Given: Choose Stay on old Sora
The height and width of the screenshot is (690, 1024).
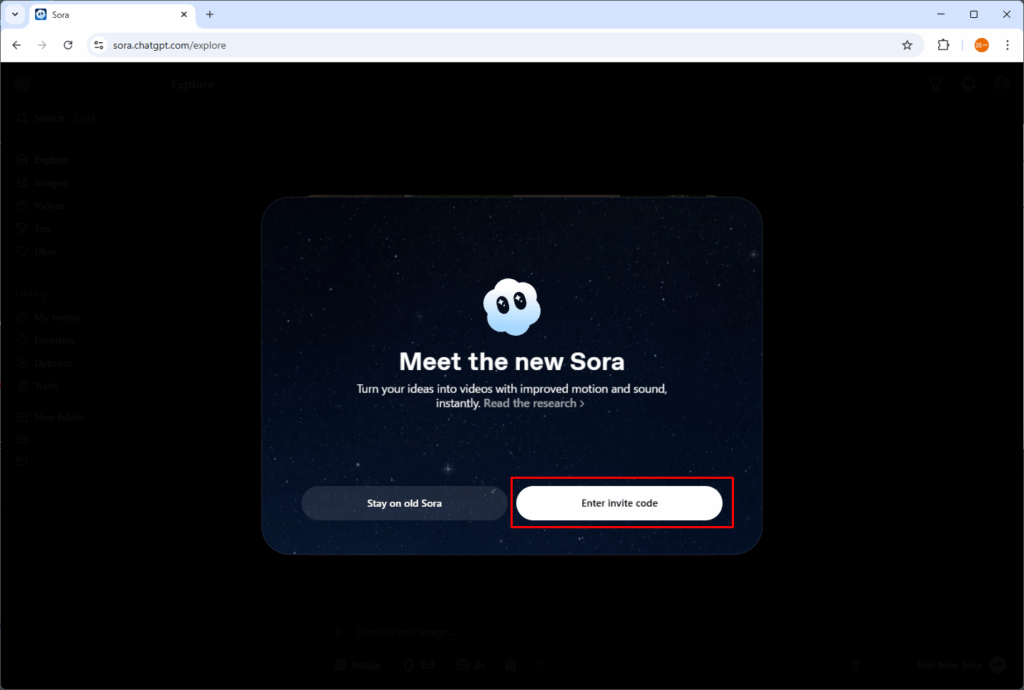Looking at the screenshot, I should pyautogui.click(x=404, y=503).
